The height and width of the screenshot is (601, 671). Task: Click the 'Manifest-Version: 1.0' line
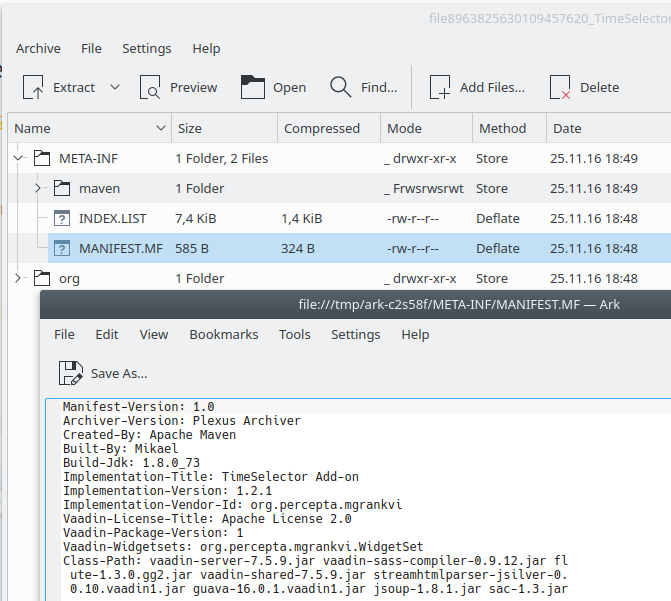click(x=139, y=406)
